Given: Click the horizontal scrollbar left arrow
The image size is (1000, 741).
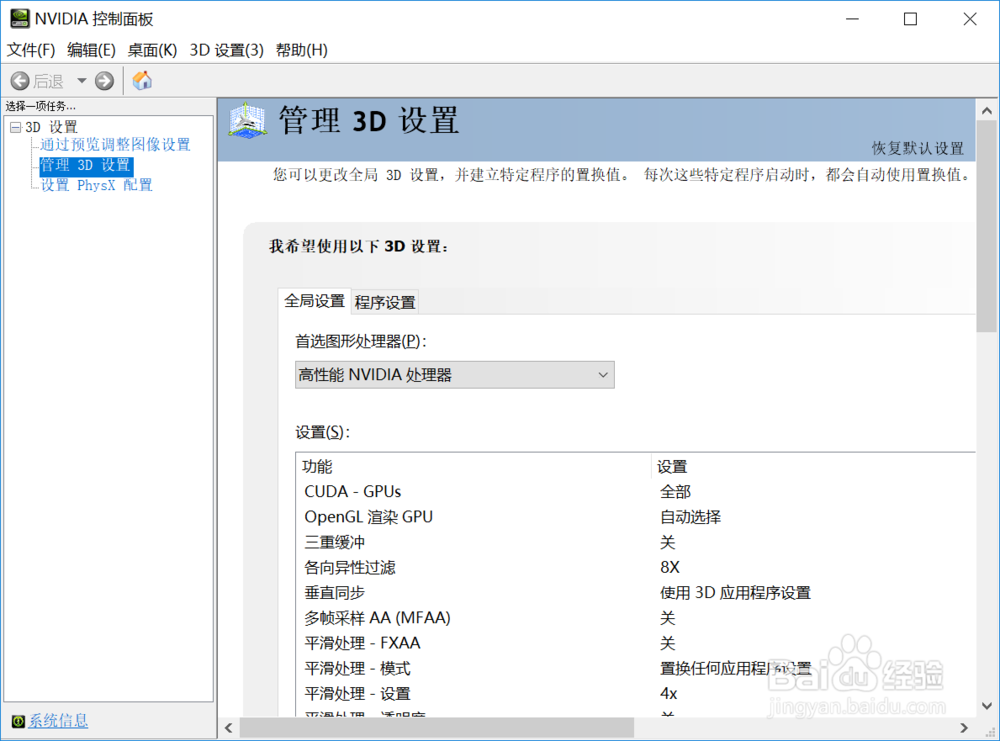Looking at the screenshot, I should (x=229, y=728).
